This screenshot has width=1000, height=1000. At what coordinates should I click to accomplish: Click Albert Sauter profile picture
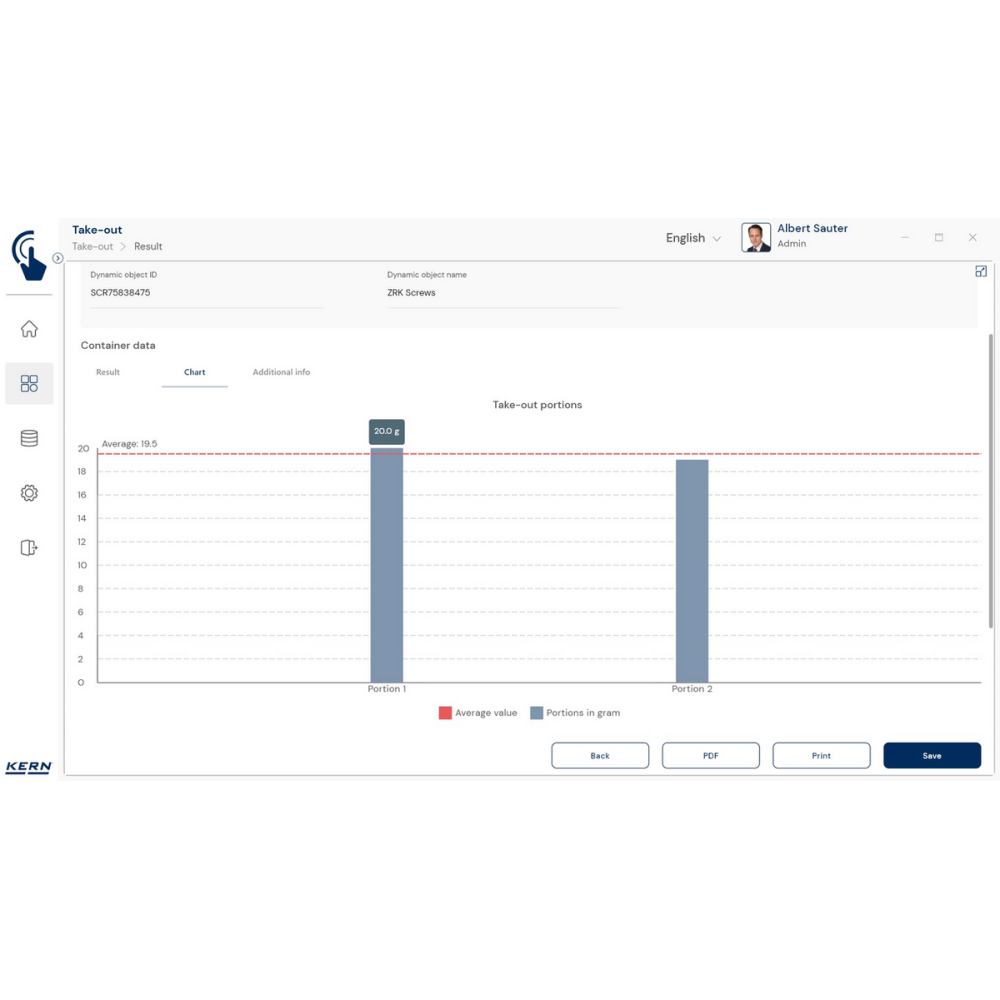[x=756, y=237]
